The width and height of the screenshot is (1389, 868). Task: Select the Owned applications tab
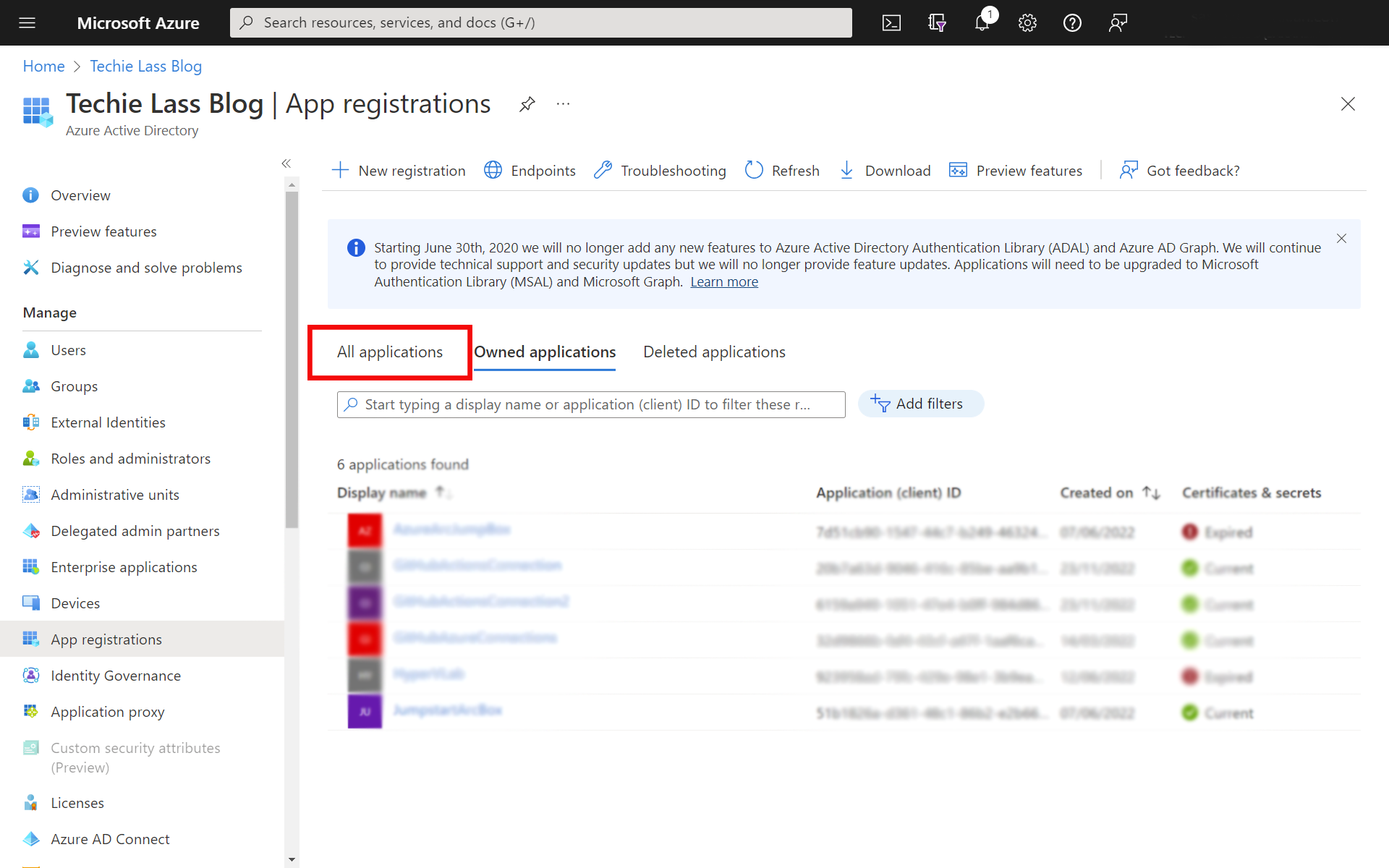[544, 351]
